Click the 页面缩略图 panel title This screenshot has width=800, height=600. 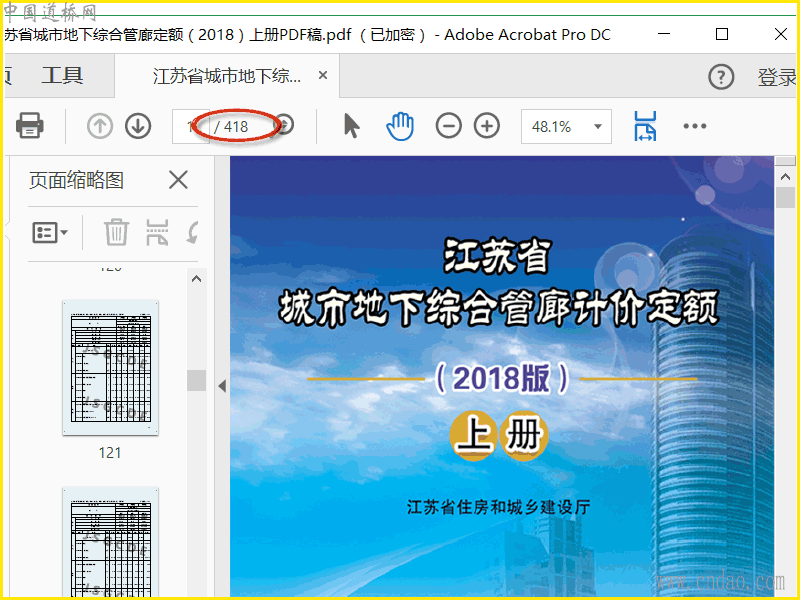76,180
